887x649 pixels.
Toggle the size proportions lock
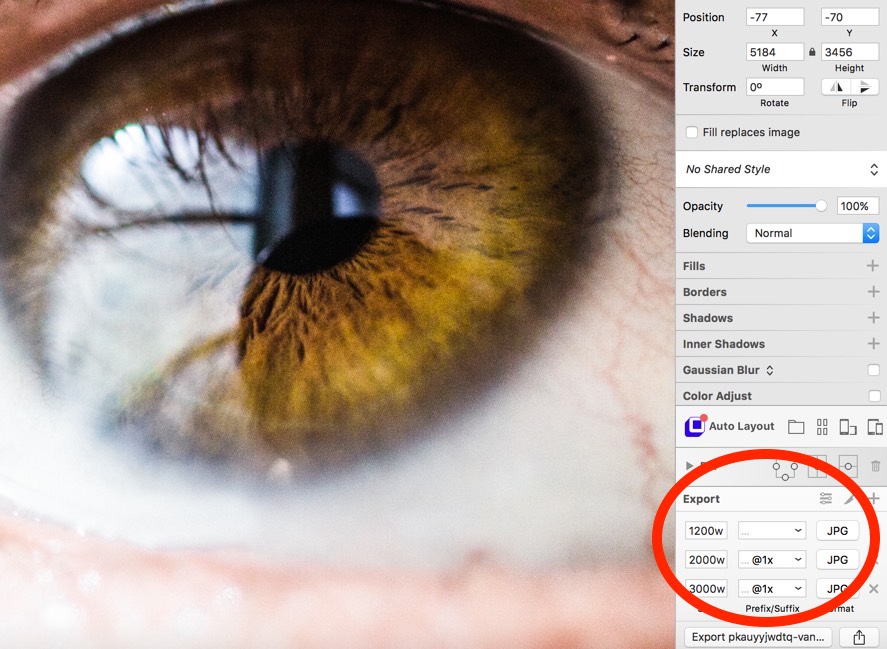pyautogui.click(x=812, y=52)
